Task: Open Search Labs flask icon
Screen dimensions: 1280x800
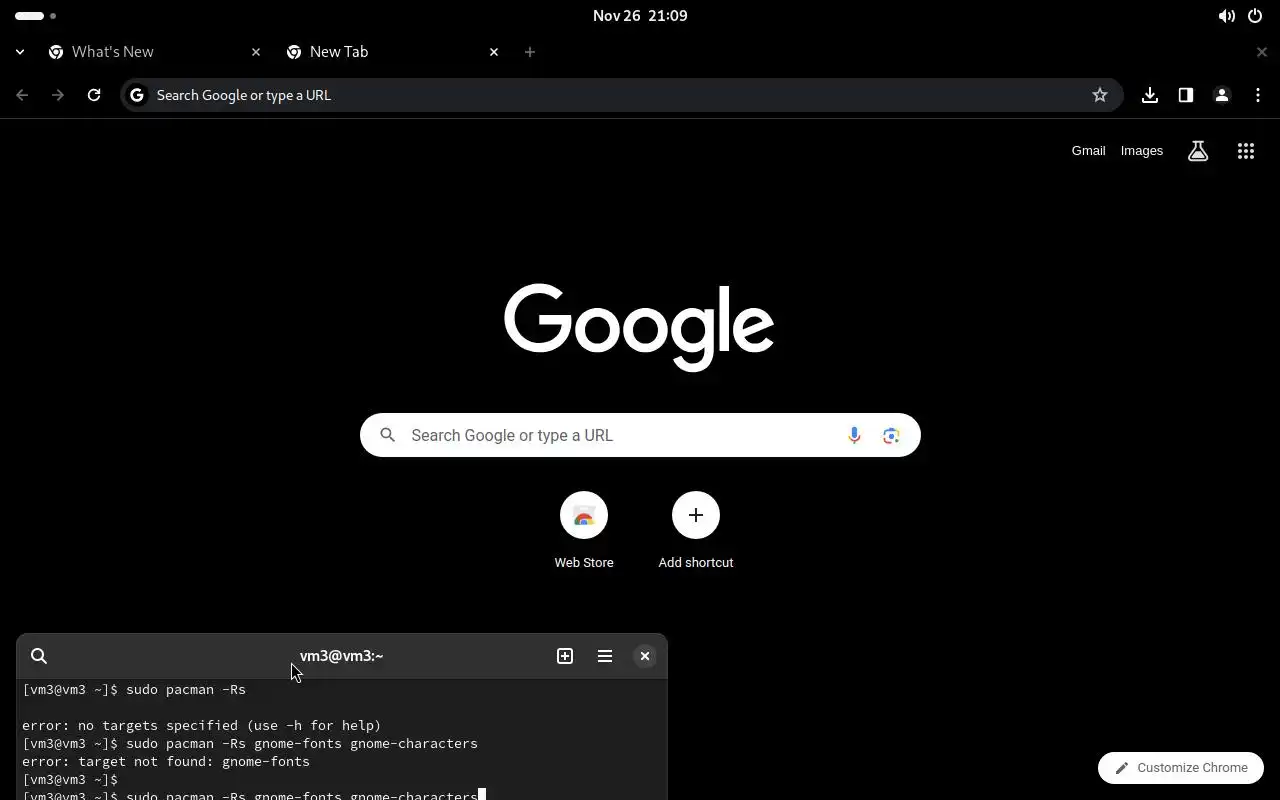Action: 1198,151
